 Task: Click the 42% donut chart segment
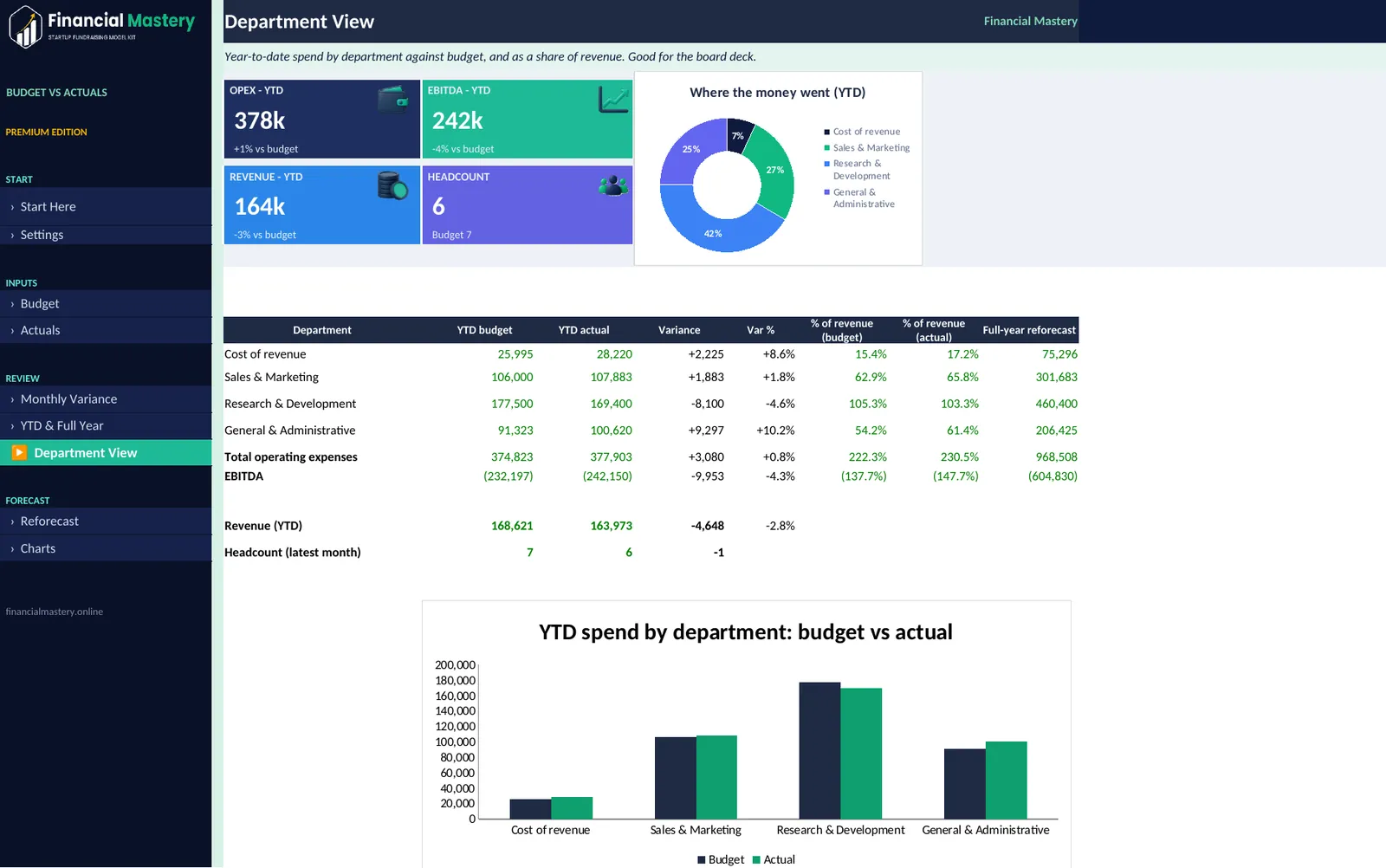[713, 233]
